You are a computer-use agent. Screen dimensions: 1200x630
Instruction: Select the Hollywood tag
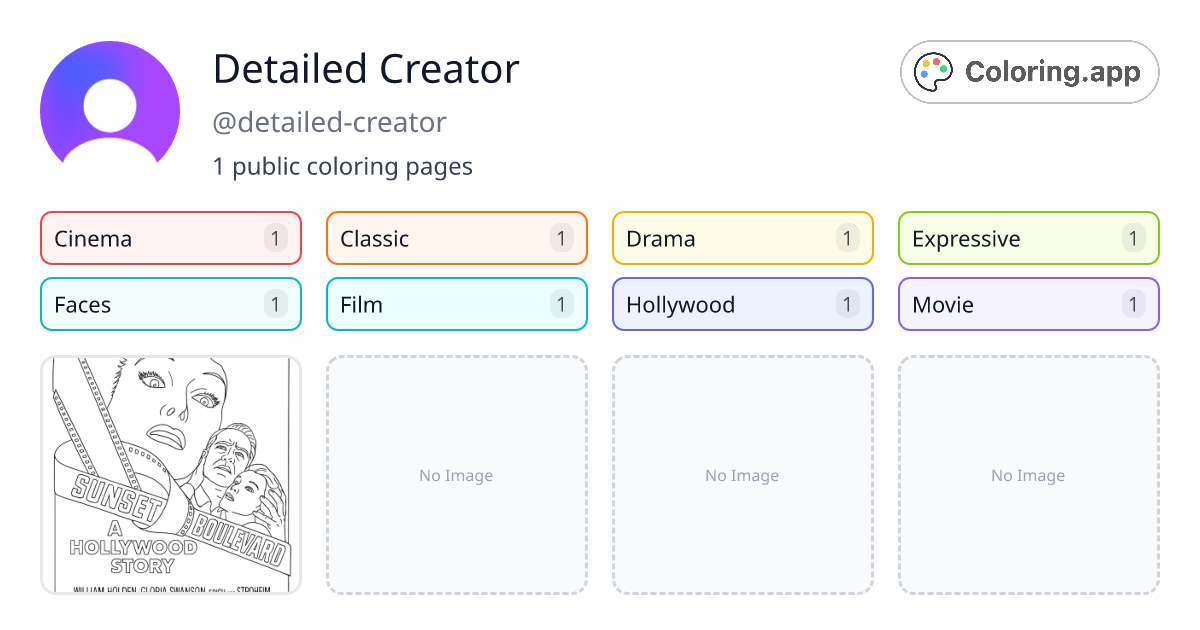click(x=743, y=304)
